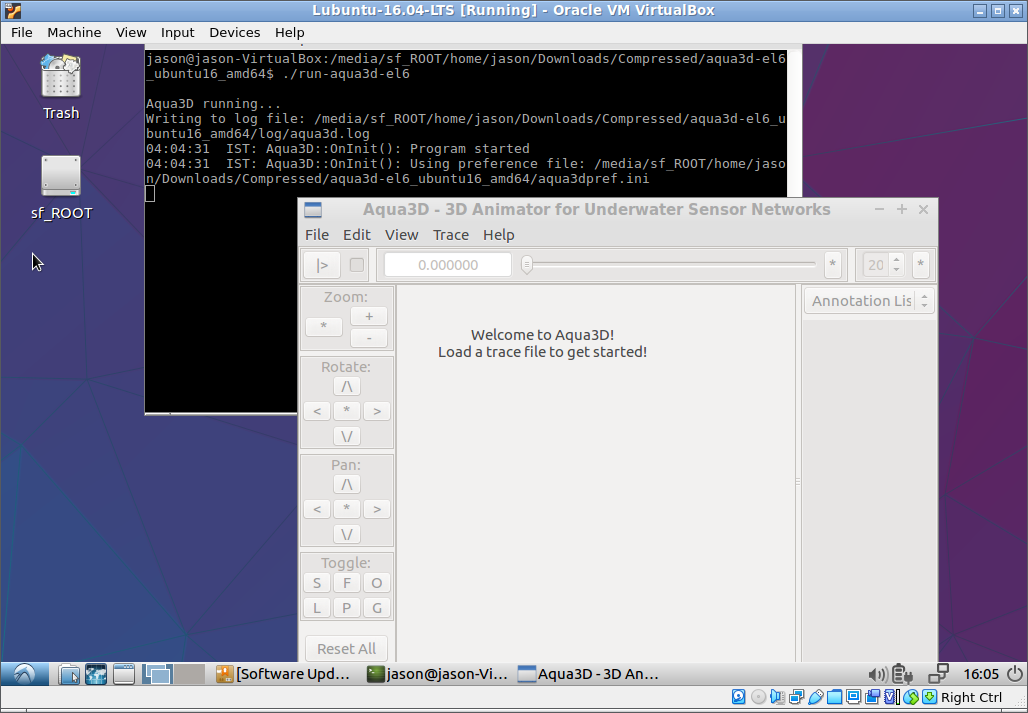1028x713 pixels.
Task: Switch to first desktop in pager
Action: click(x=157, y=674)
